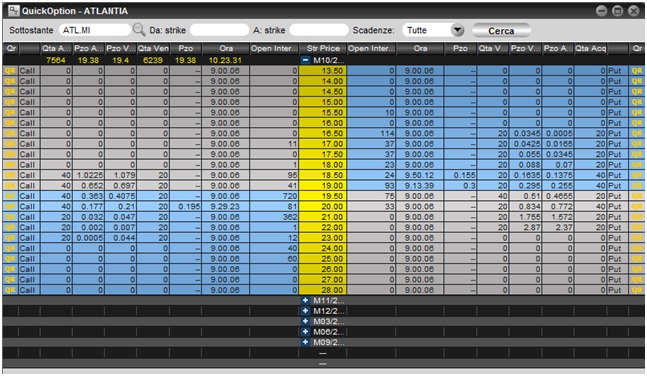Click QR icon for the 23.00 Call

click(x=10, y=238)
